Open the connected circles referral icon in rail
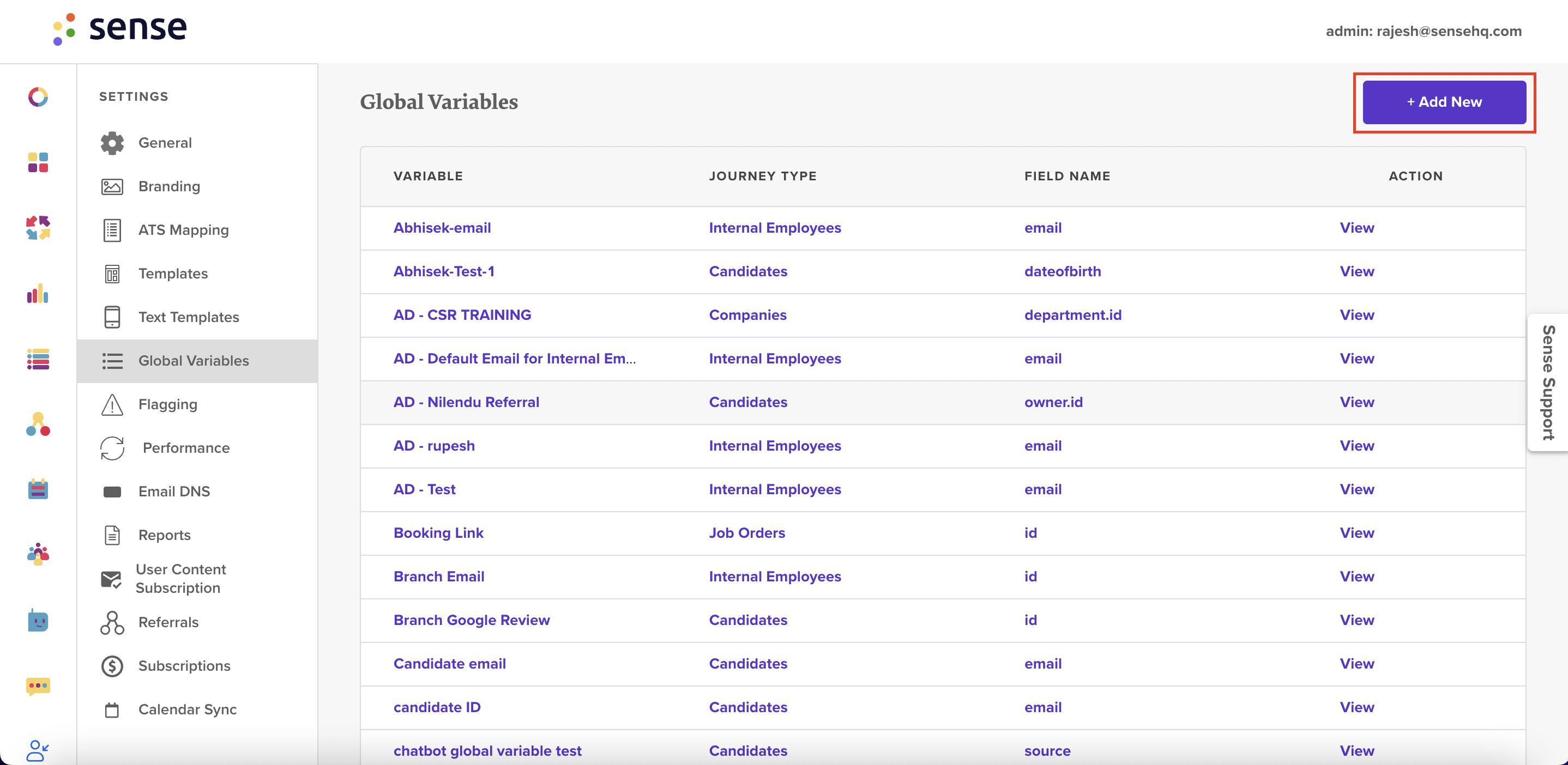The image size is (1568, 765). pyautogui.click(x=38, y=424)
